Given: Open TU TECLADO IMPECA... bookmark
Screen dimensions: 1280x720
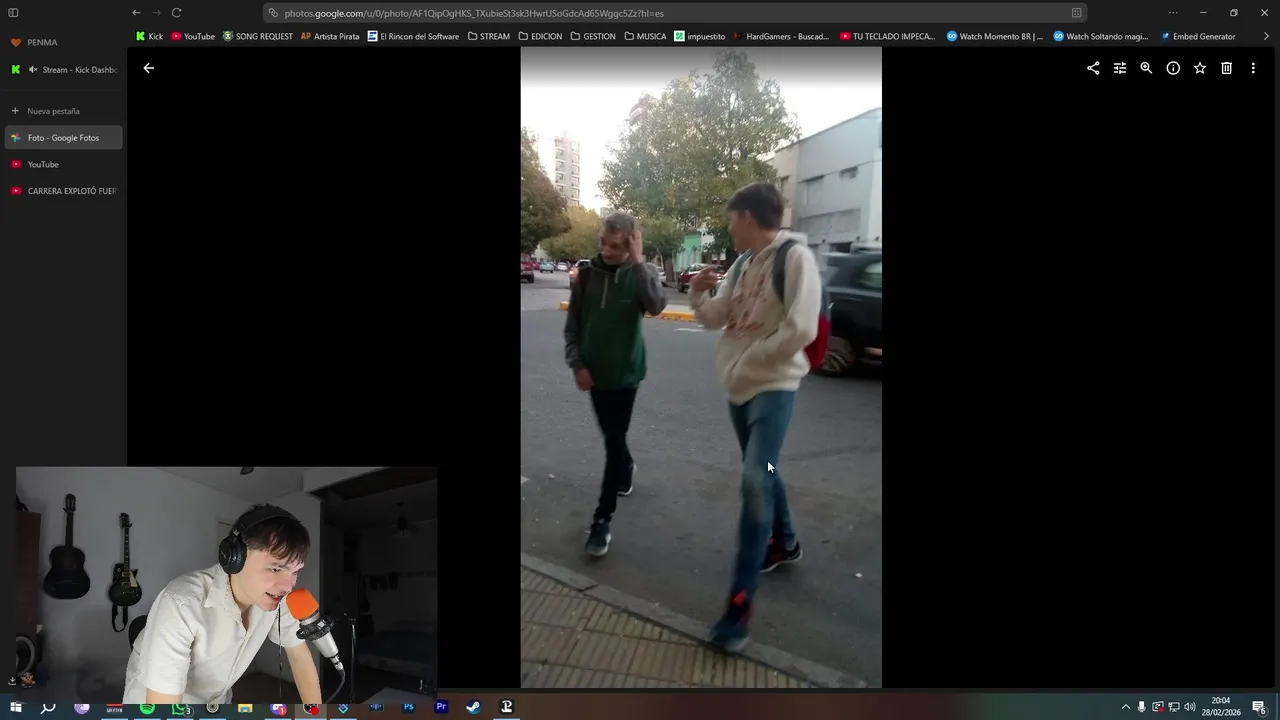Looking at the screenshot, I should click(x=888, y=36).
